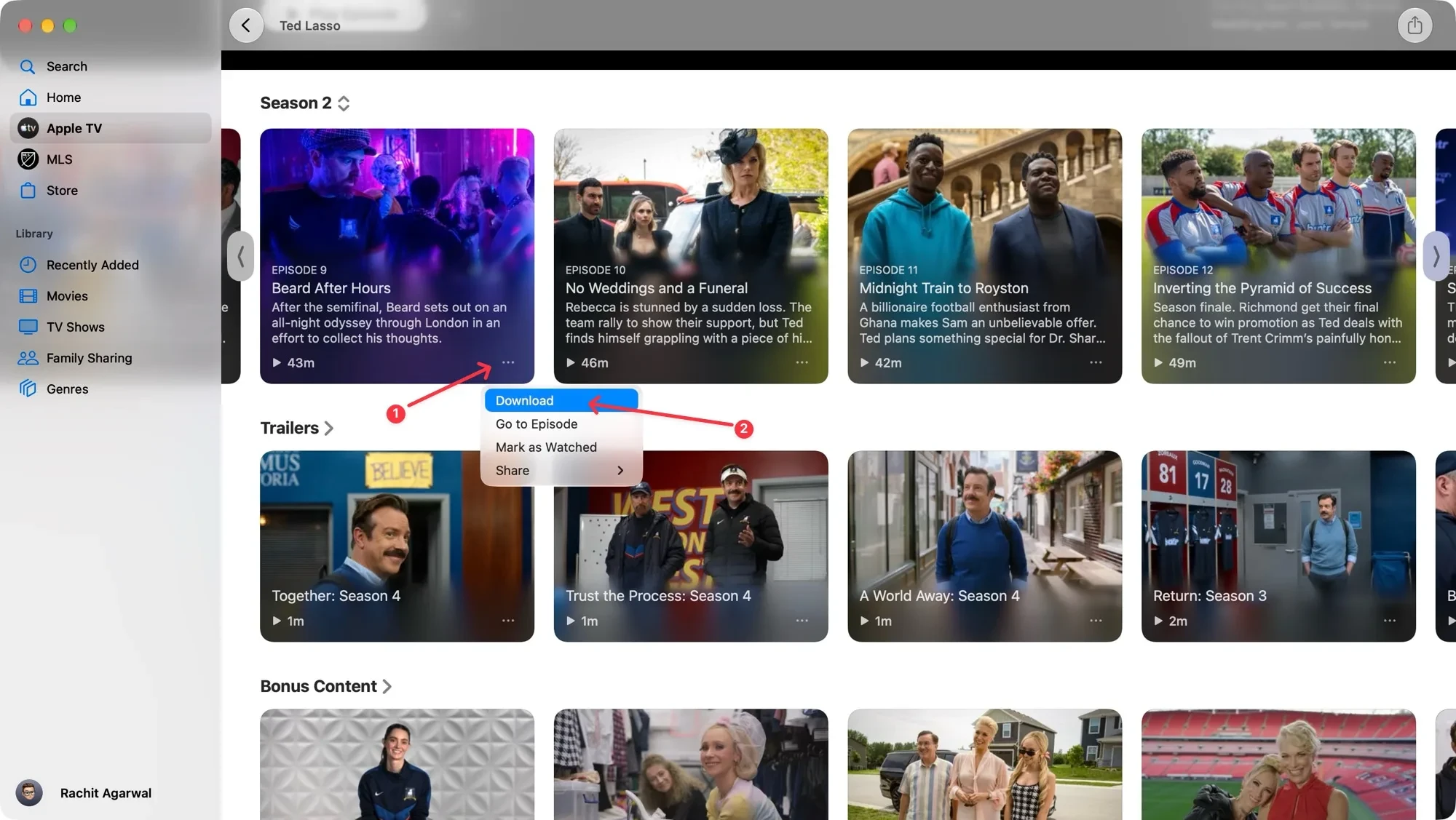Play A World Away: Season 4 trailer
This screenshot has width=1456, height=820.
[876, 621]
